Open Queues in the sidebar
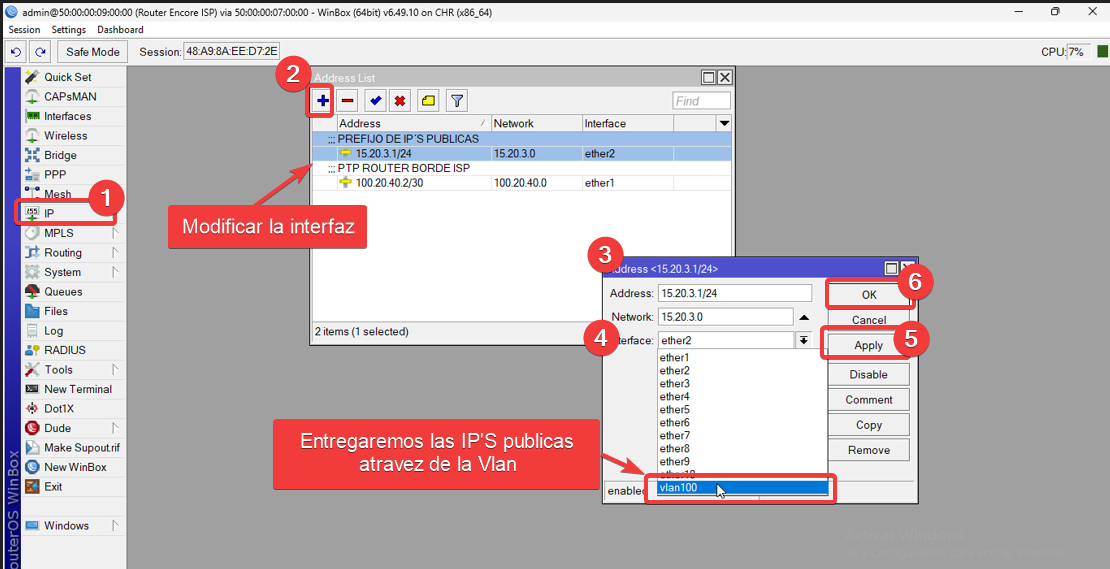The width and height of the screenshot is (1110, 569). 63,292
